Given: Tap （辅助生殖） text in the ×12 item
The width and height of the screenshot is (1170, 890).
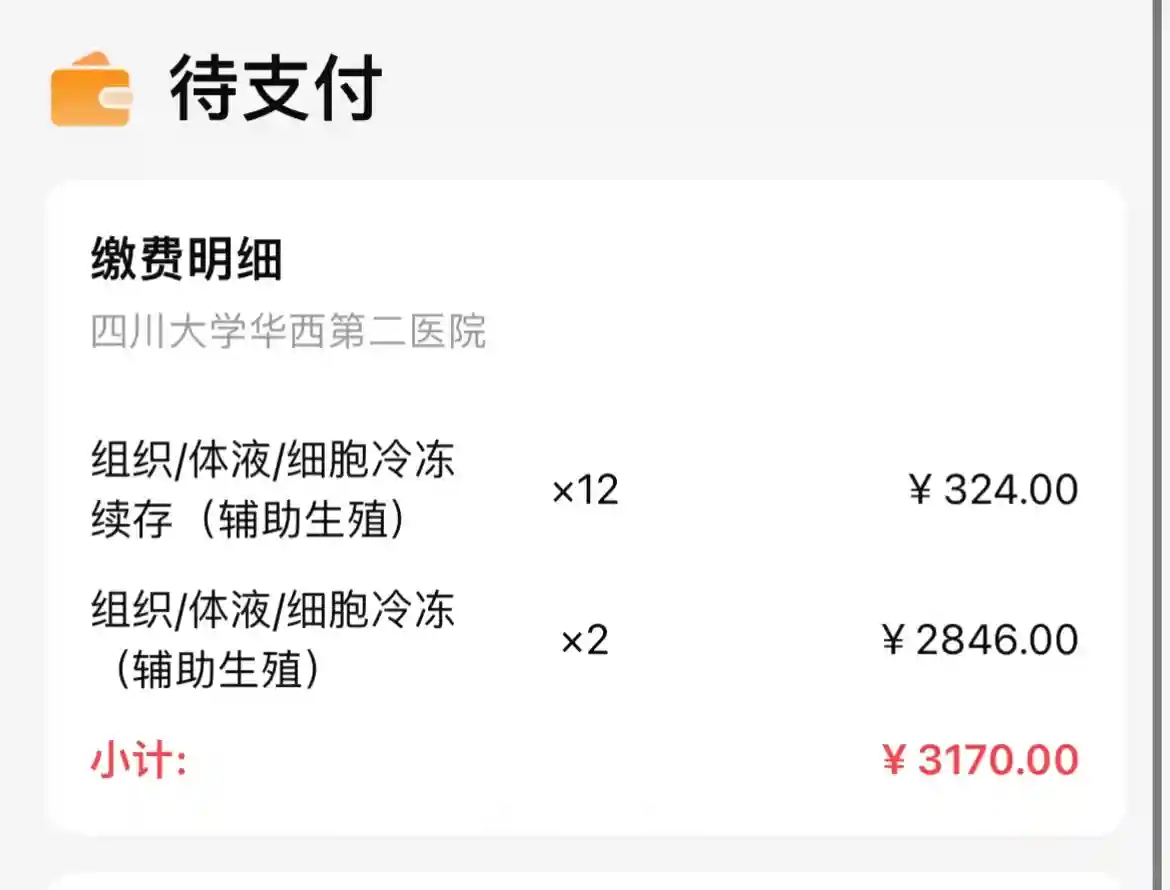Looking at the screenshot, I should (x=302, y=521).
